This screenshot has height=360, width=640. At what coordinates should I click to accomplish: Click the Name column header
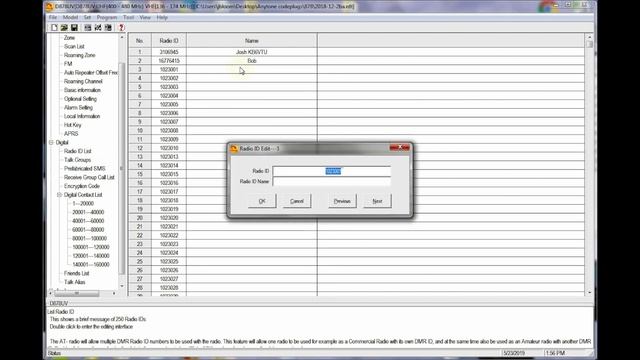(x=252, y=41)
